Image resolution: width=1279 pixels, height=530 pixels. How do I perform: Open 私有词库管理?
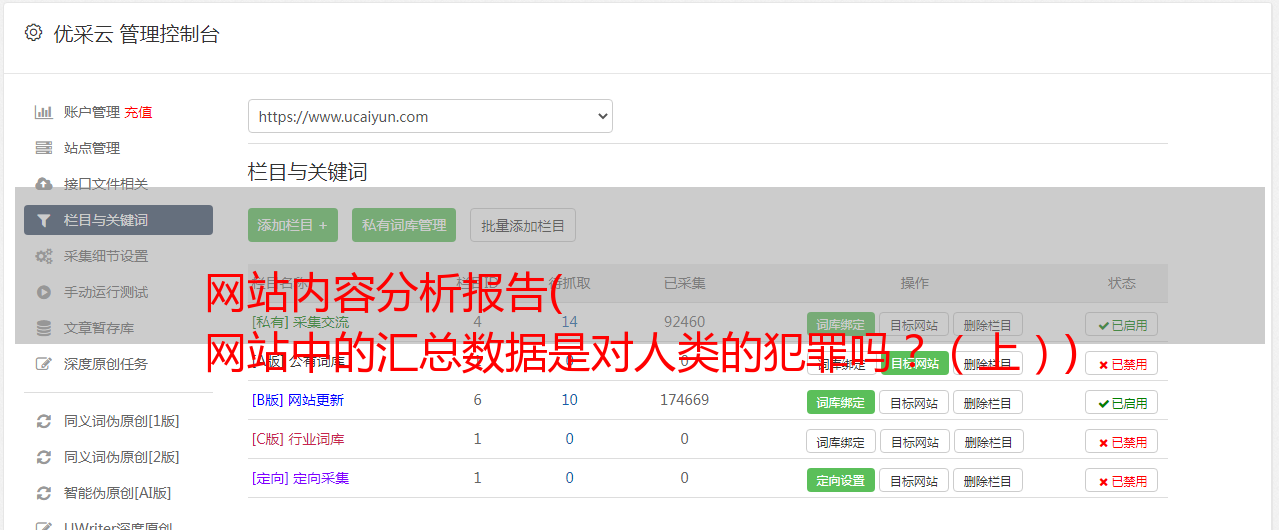(404, 225)
